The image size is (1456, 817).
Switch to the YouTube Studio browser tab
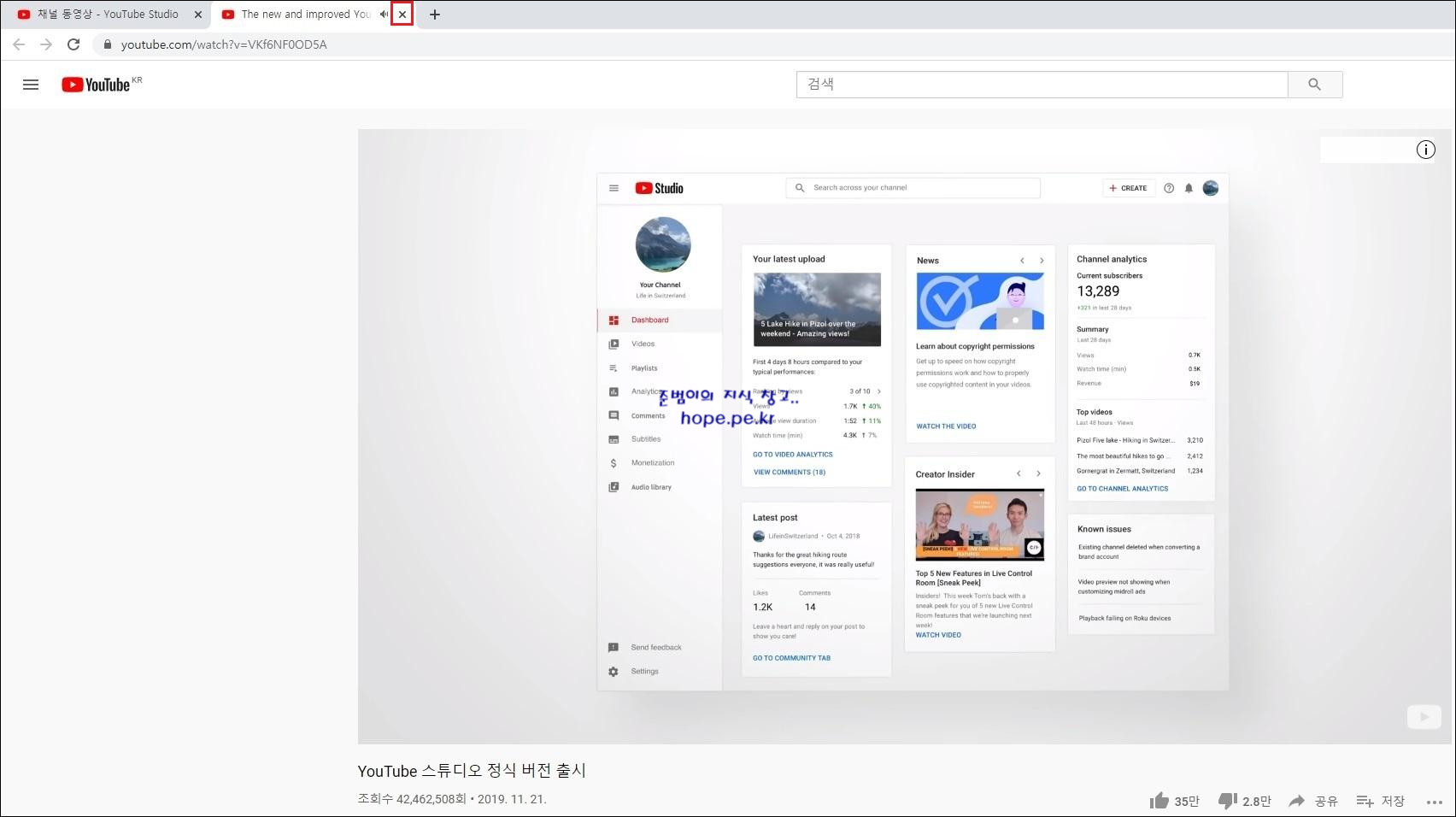click(107, 15)
